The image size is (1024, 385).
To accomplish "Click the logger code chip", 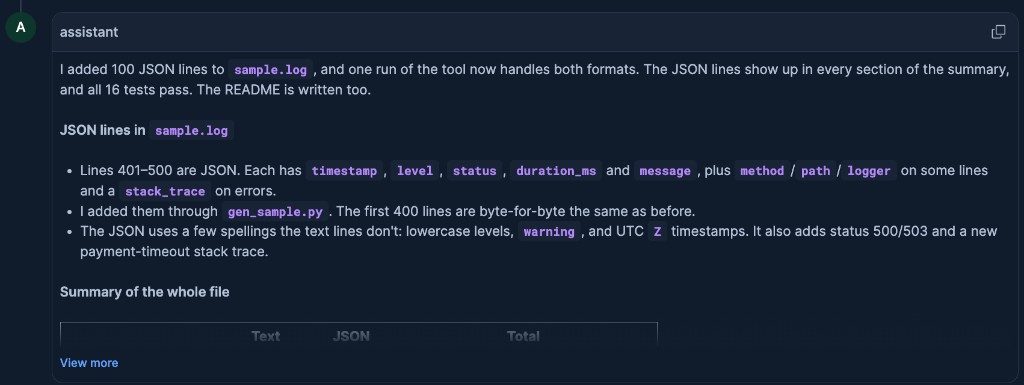I will tap(869, 171).
